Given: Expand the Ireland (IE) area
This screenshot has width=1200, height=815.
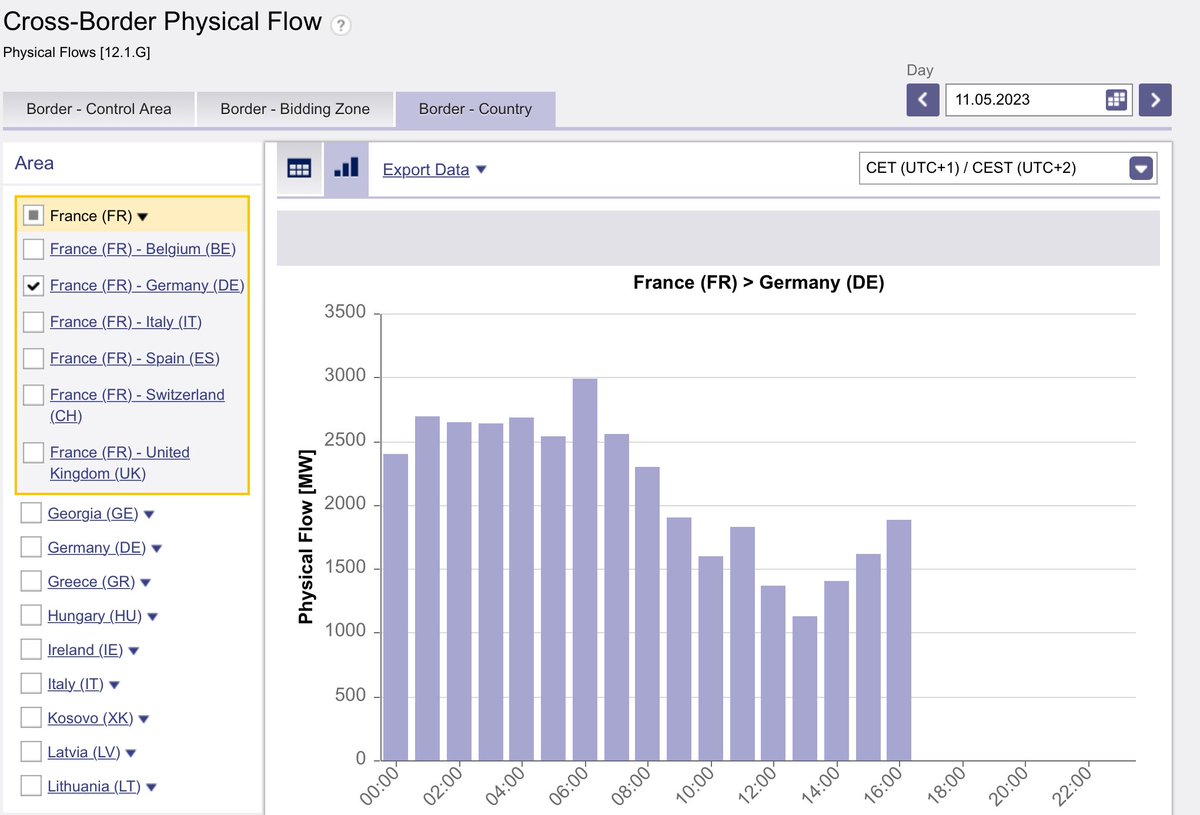Looking at the screenshot, I should [x=134, y=650].
